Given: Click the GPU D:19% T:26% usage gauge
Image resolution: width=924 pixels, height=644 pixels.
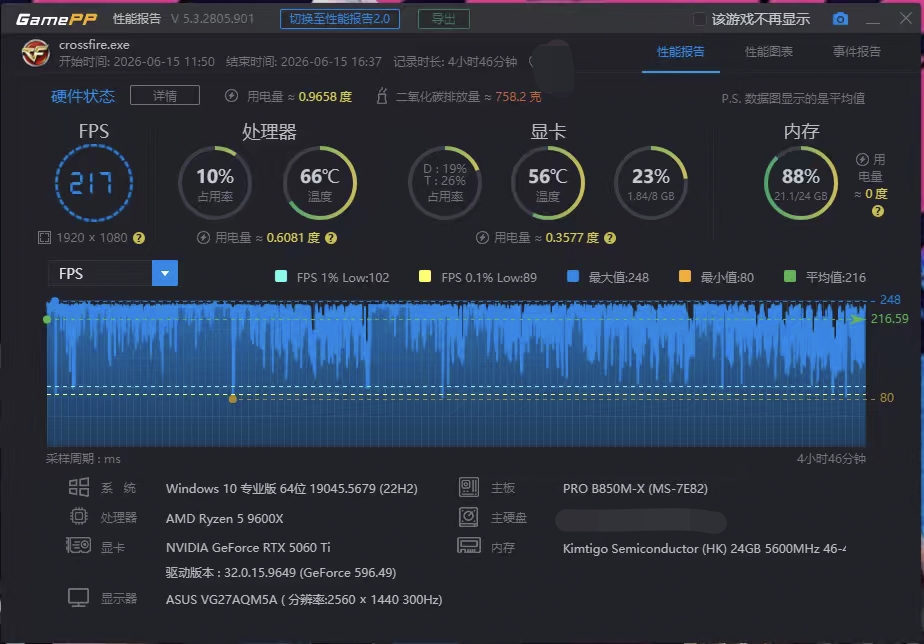Looking at the screenshot, I should (x=445, y=183).
